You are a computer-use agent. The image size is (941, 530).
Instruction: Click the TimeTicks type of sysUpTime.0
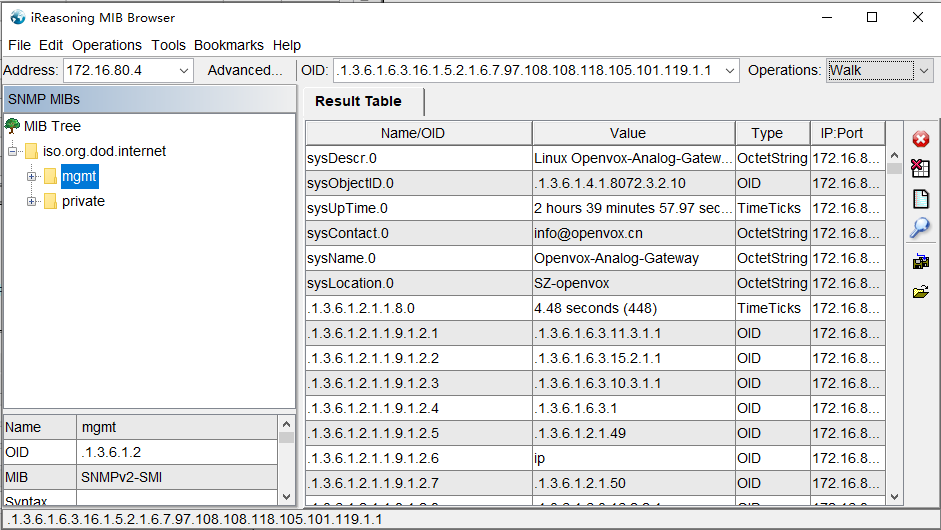pyautogui.click(x=773, y=208)
